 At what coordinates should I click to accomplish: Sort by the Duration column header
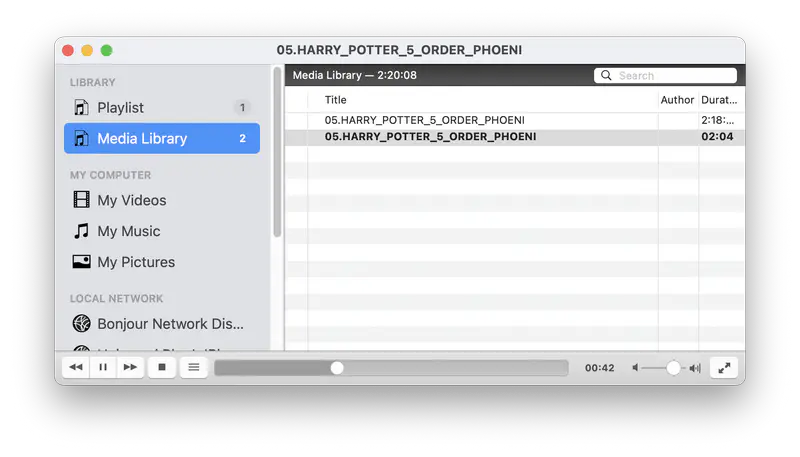tap(719, 100)
